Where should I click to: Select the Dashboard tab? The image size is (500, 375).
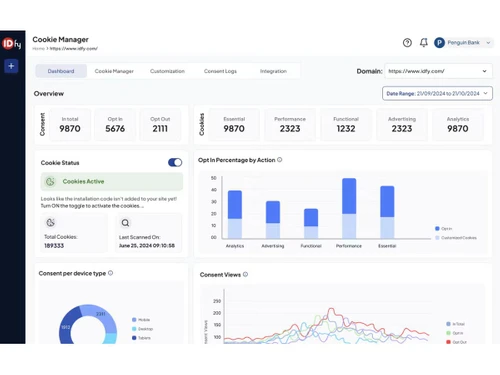(x=61, y=71)
